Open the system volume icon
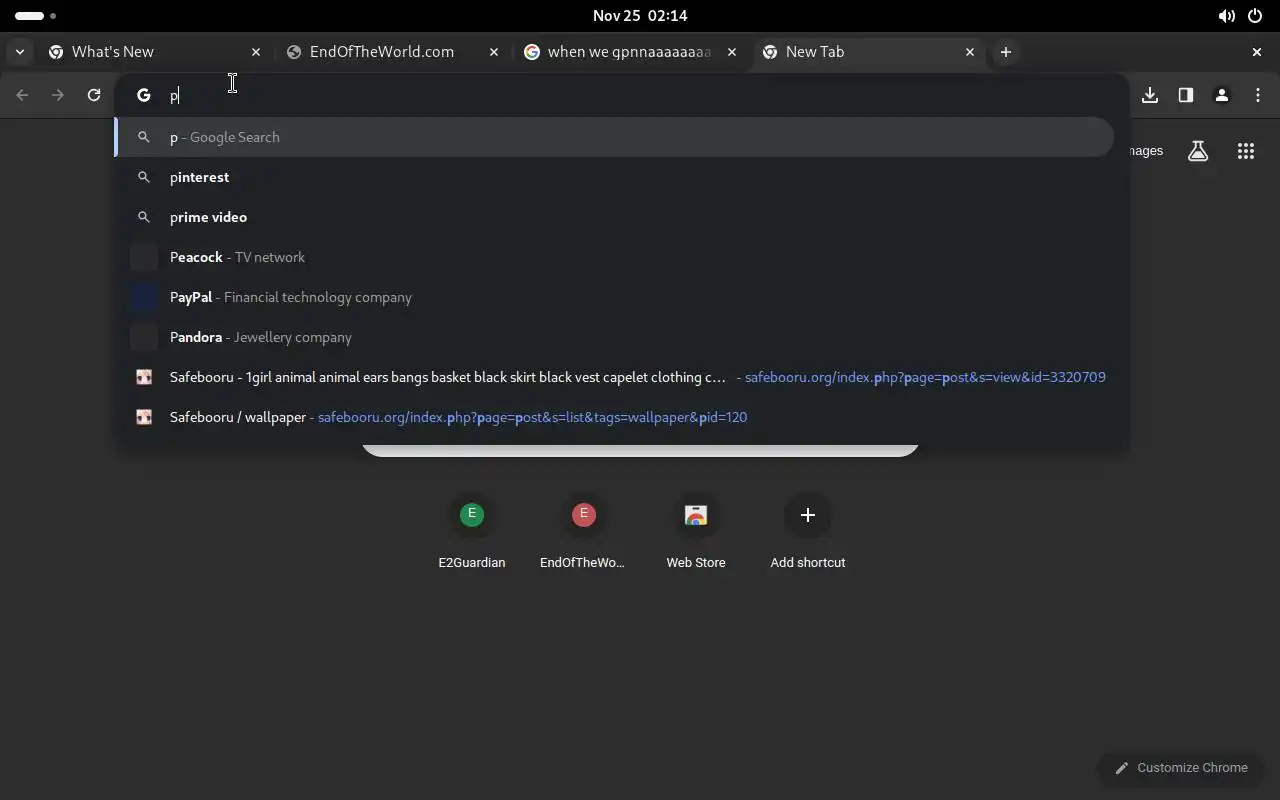1280x800 pixels. [1226, 16]
